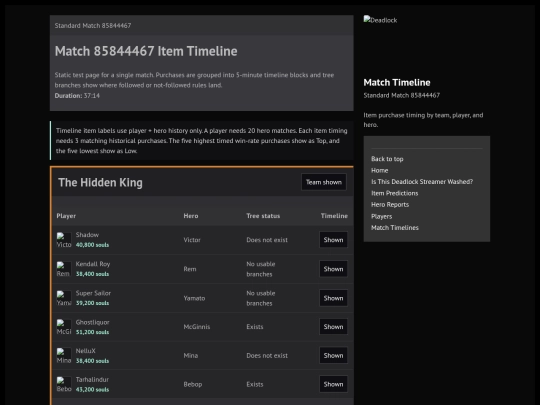Open Is This Deadlock Streamer Washed? link
The height and width of the screenshot is (405, 540).
(422, 181)
